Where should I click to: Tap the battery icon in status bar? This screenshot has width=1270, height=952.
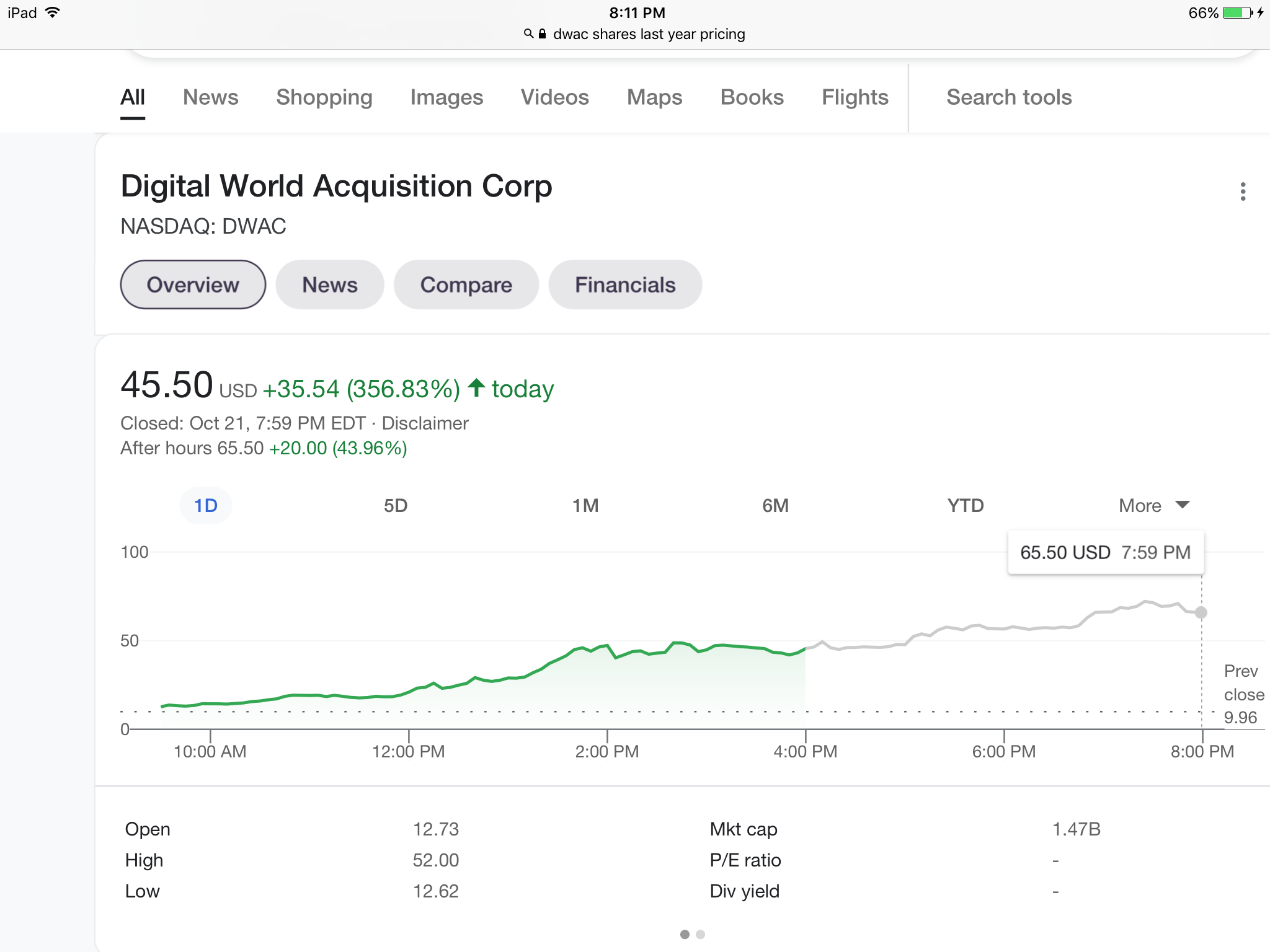1238,12
